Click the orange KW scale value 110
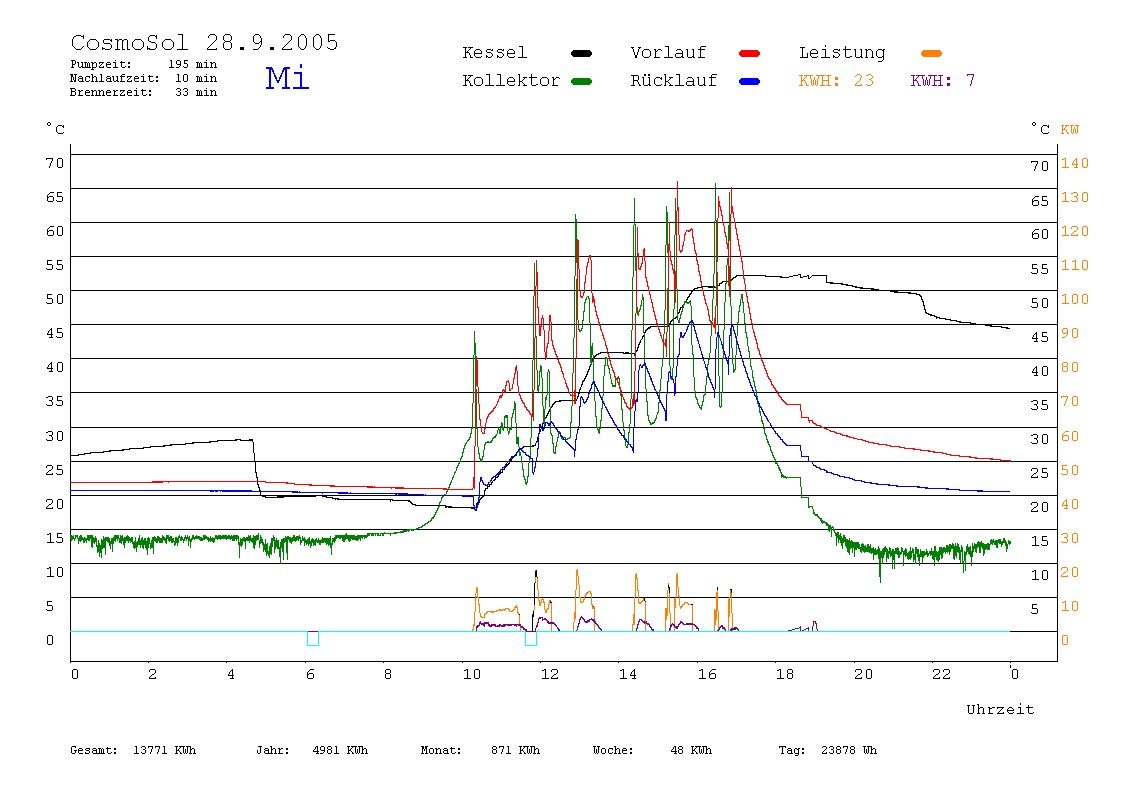 coord(1075,265)
